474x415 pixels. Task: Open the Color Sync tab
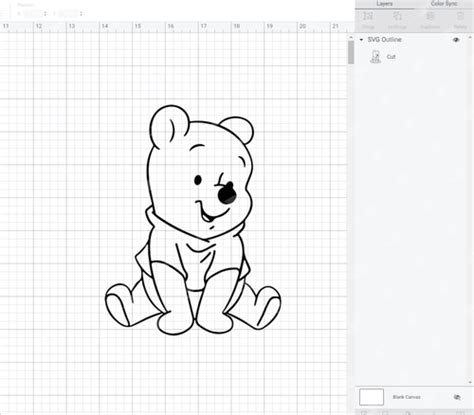(444, 4)
